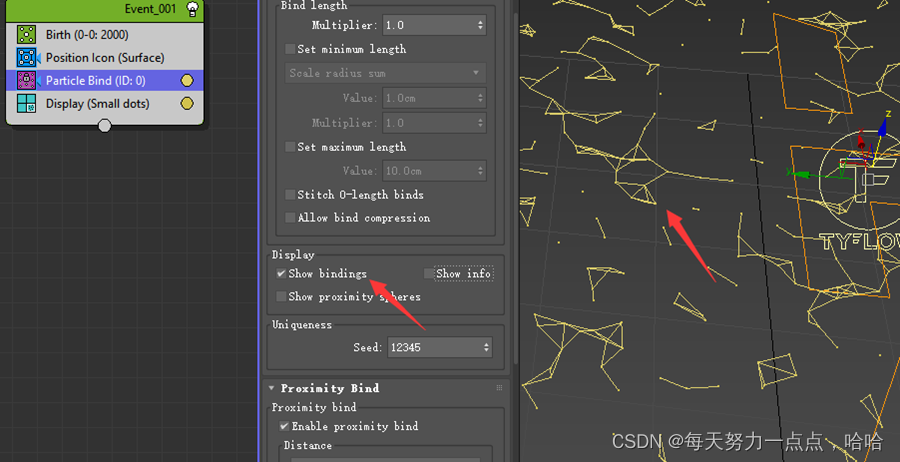Click the rollout panel vertical scrollbar
The image size is (900, 462).
(515, 189)
